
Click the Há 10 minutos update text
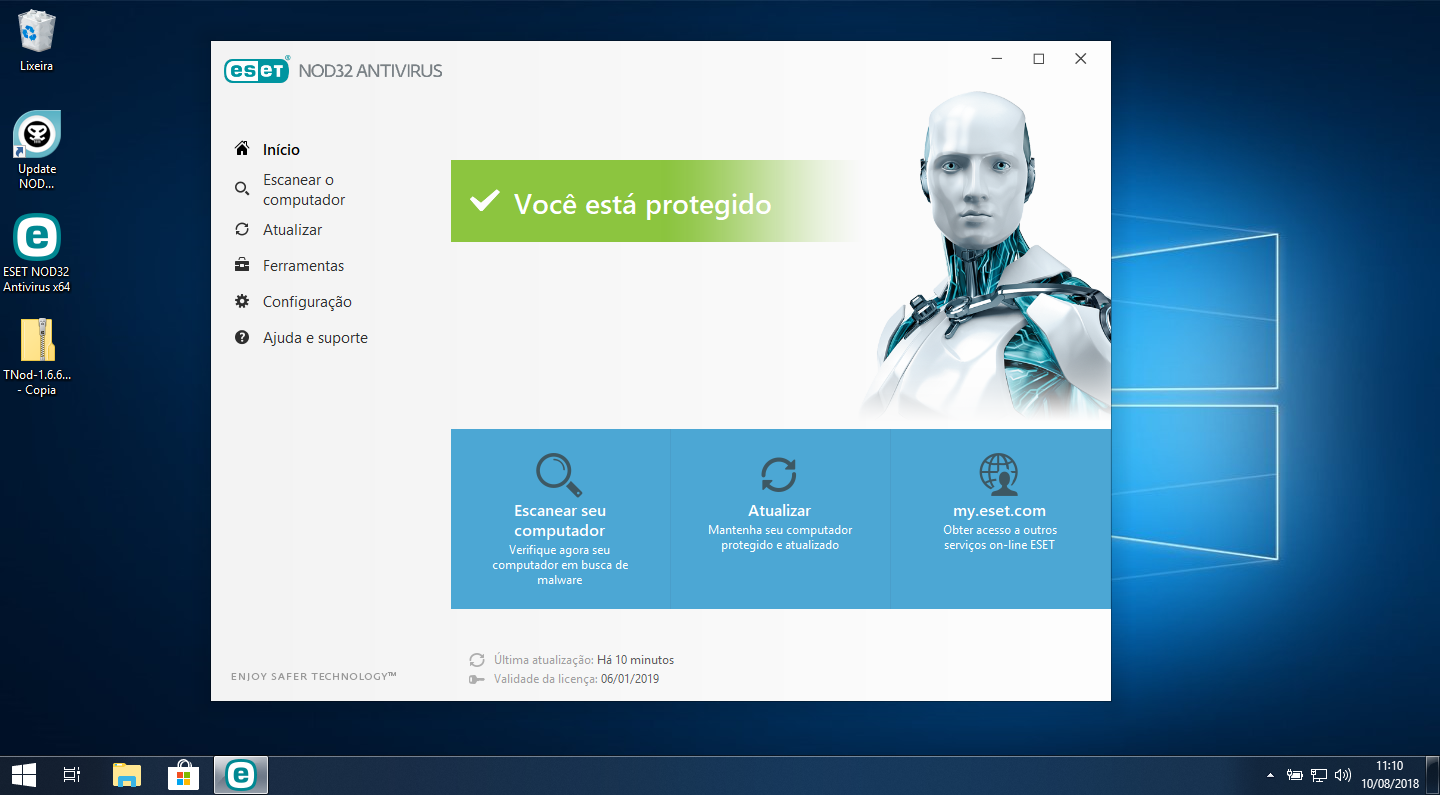coord(635,660)
